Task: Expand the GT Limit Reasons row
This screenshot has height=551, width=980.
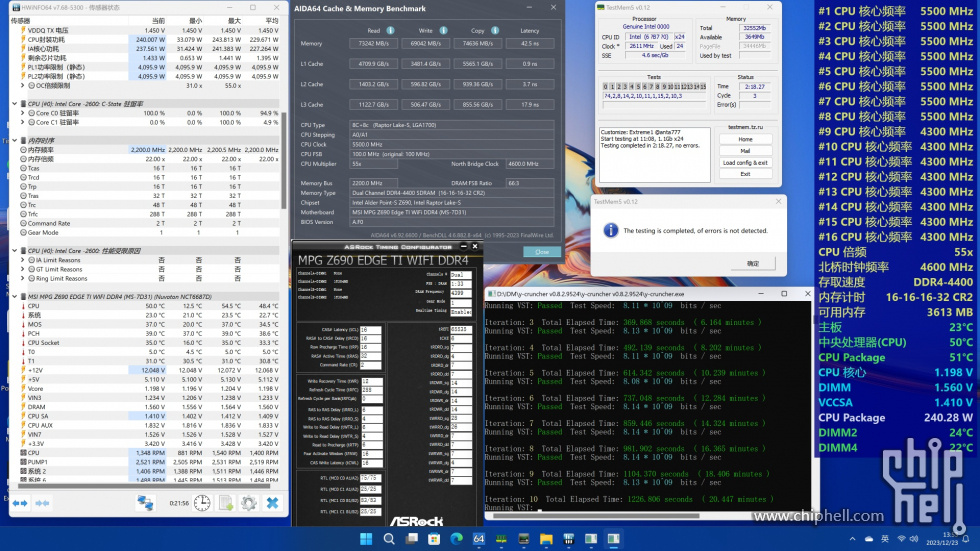Action: tap(22, 269)
